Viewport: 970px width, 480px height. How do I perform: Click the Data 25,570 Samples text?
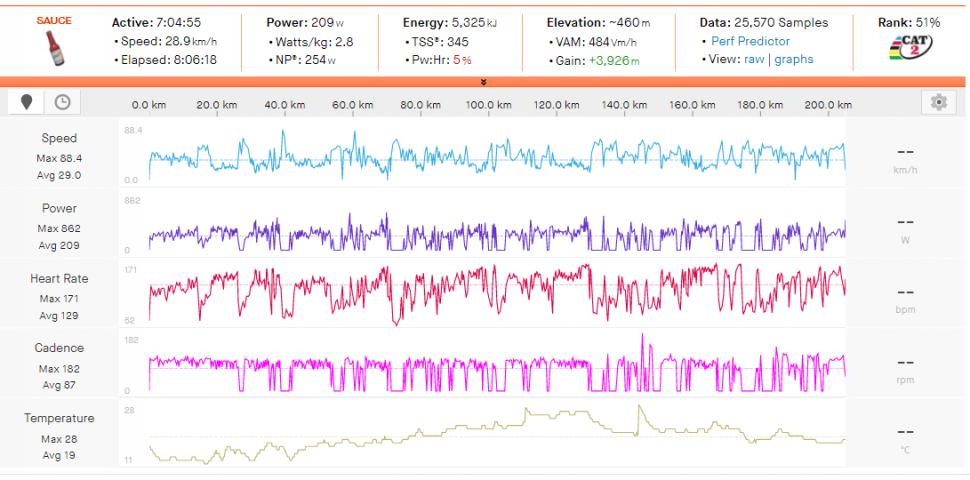pyautogui.click(x=764, y=23)
